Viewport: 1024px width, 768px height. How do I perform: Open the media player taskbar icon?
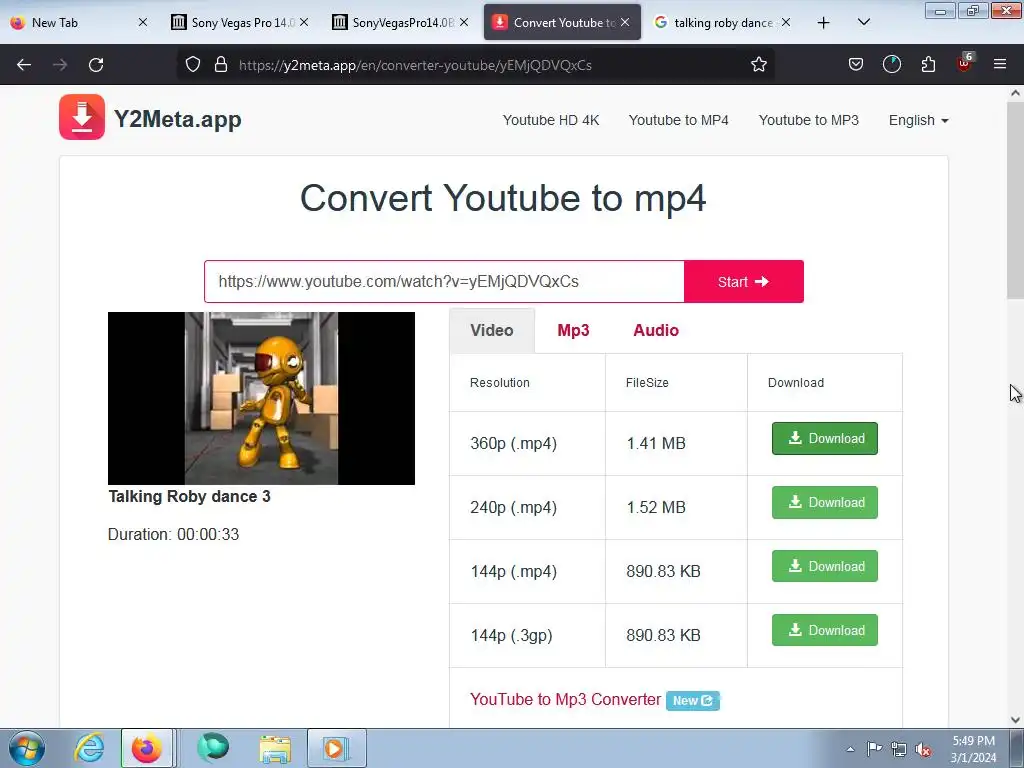[336, 748]
